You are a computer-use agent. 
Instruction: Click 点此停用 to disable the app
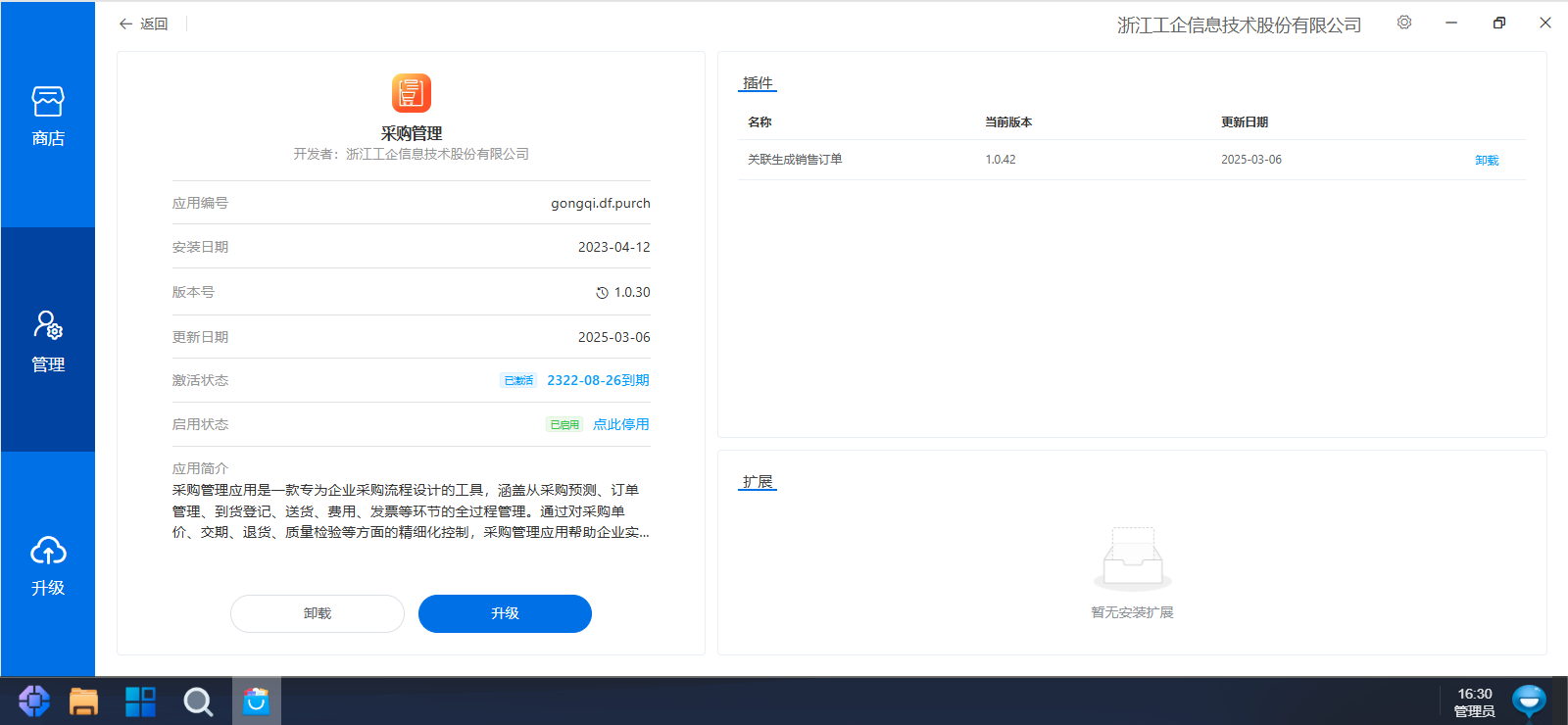[x=621, y=424]
